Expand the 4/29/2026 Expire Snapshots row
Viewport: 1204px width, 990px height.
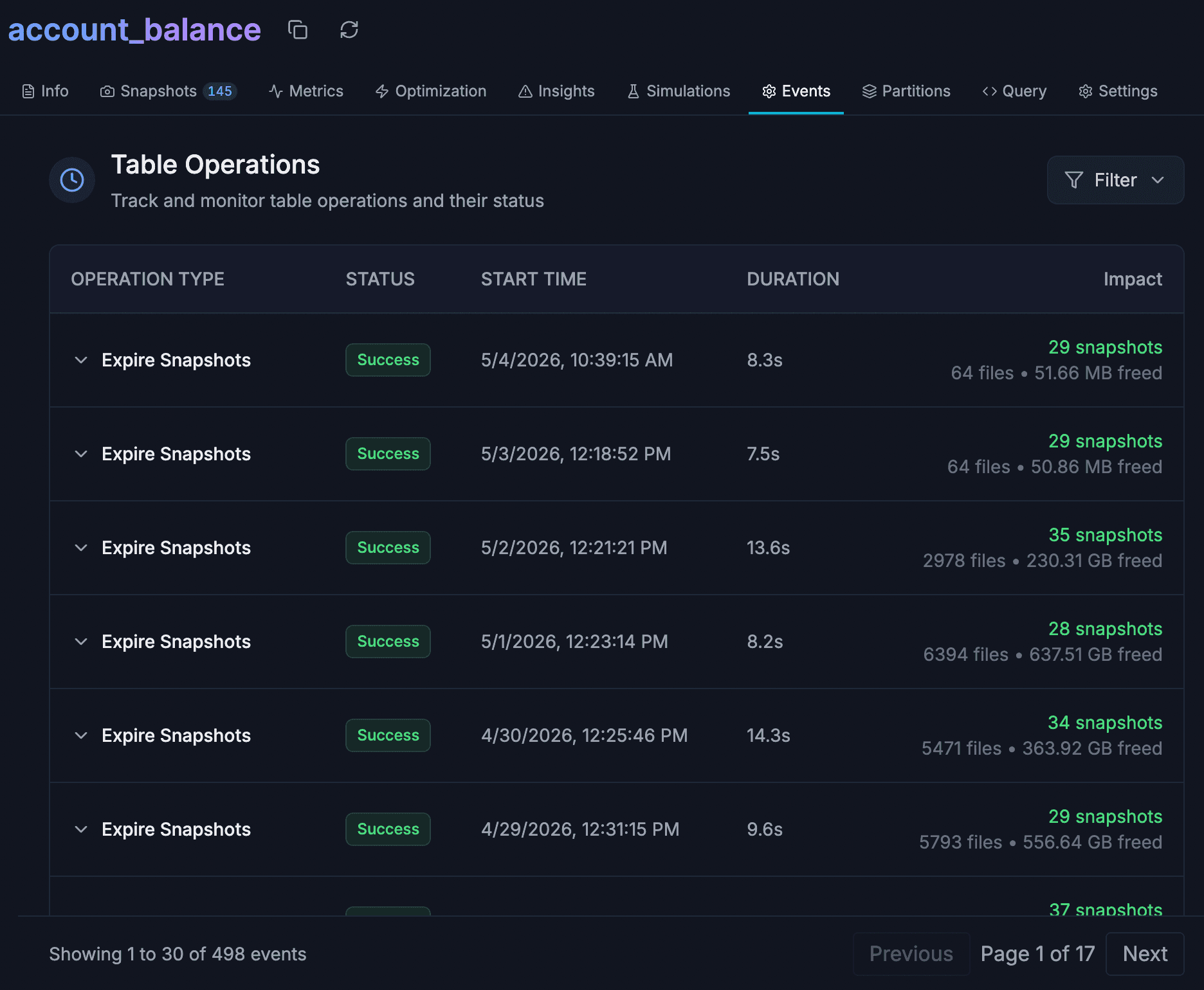coord(81,829)
